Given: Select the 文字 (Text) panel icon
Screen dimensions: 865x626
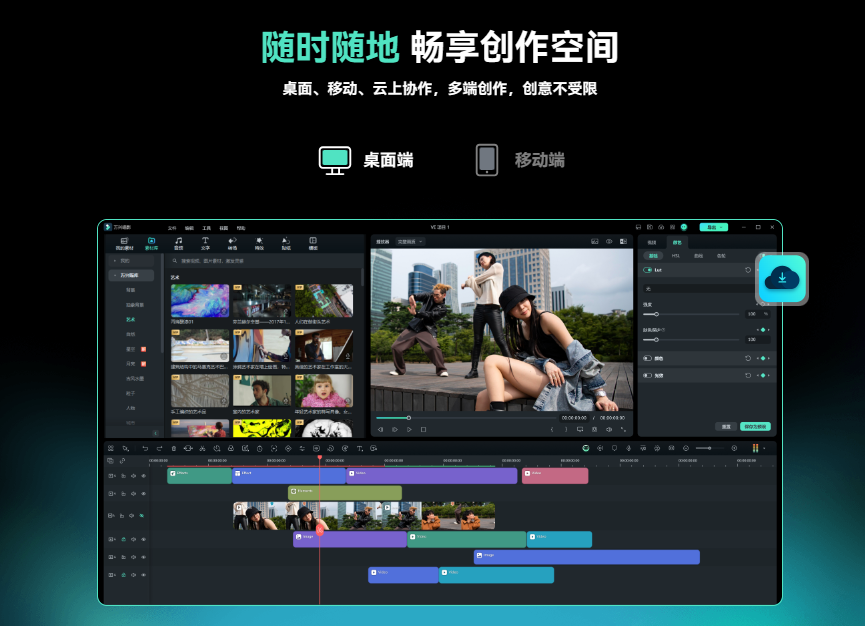Looking at the screenshot, I should (205, 241).
